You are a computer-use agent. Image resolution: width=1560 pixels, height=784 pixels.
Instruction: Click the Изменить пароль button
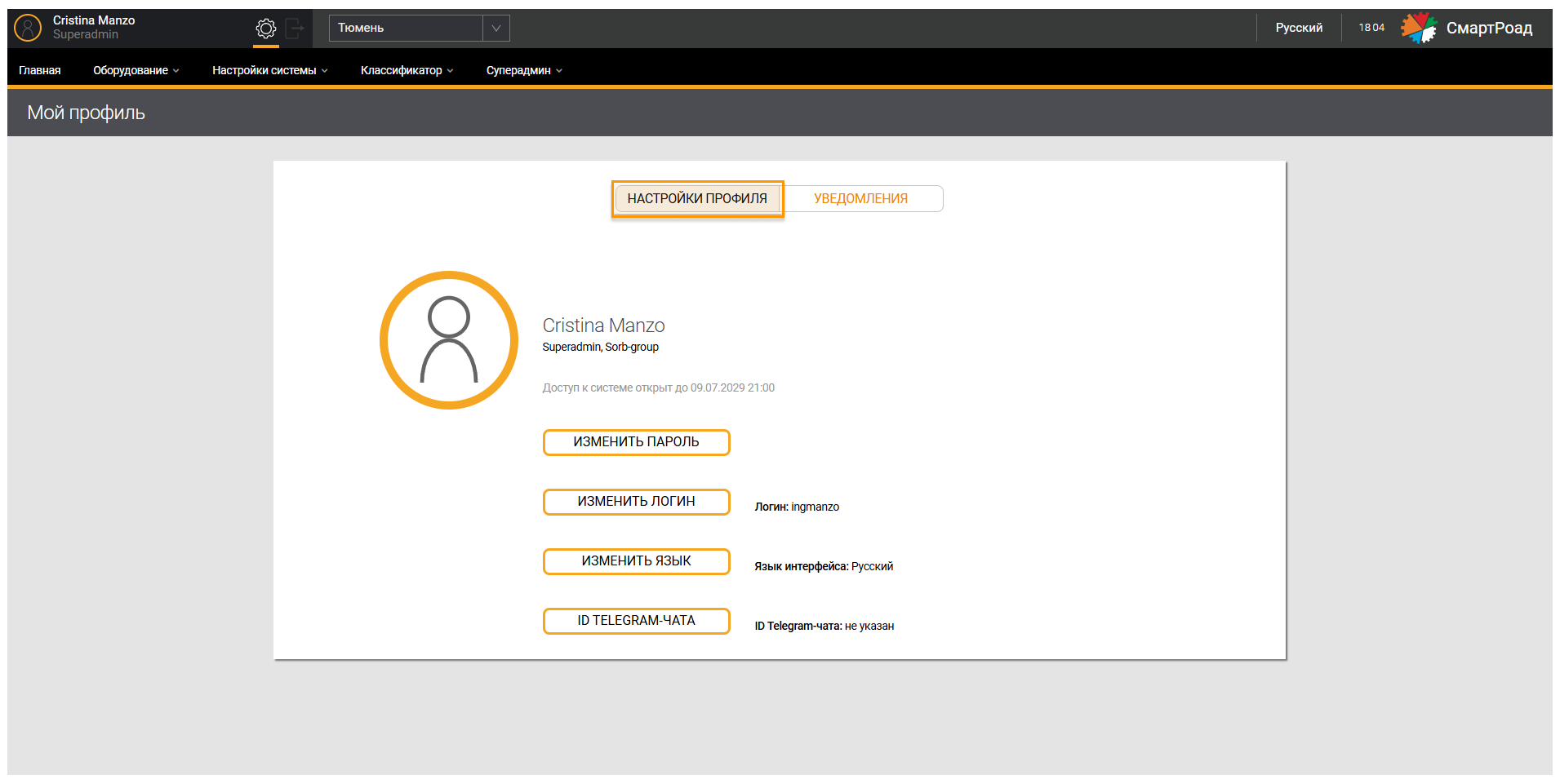click(x=637, y=442)
